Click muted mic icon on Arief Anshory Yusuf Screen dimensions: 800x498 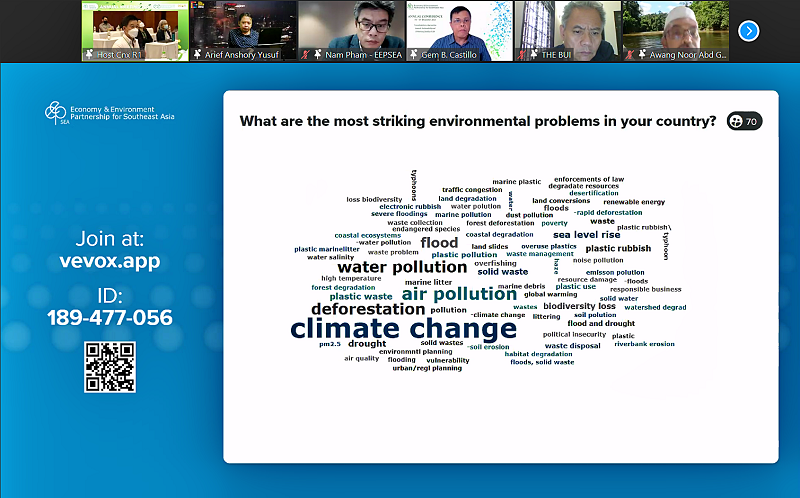point(198,54)
